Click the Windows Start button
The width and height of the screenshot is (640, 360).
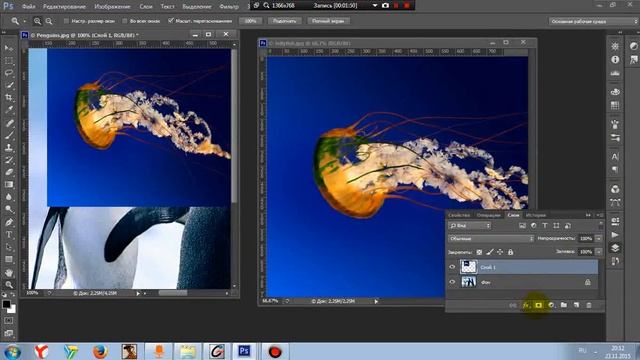[13, 351]
